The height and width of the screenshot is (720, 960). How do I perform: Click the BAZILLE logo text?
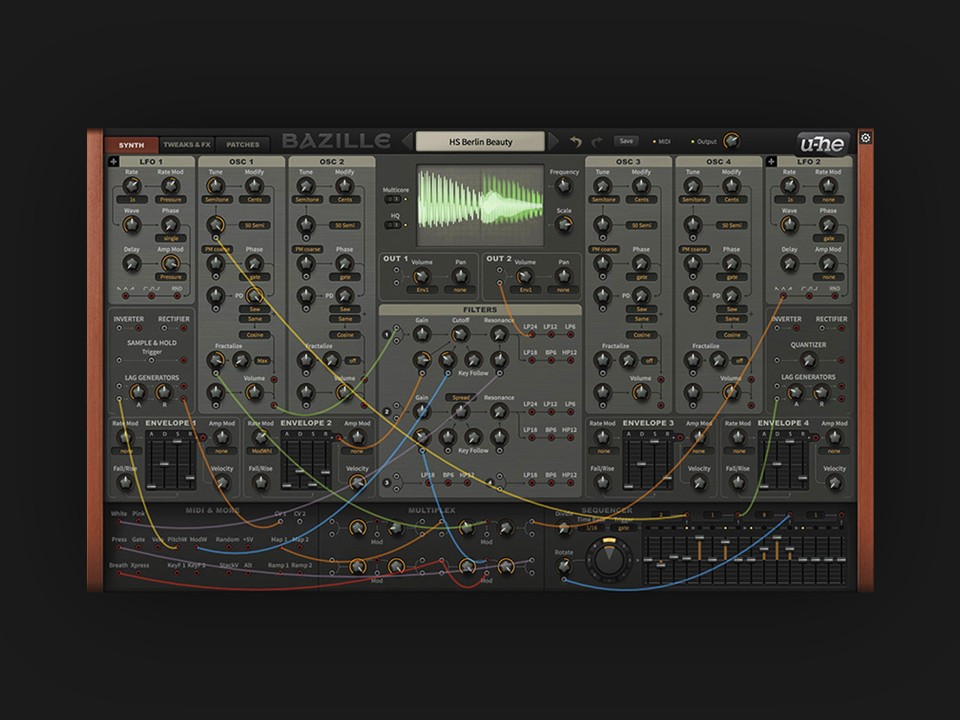point(336,142)
